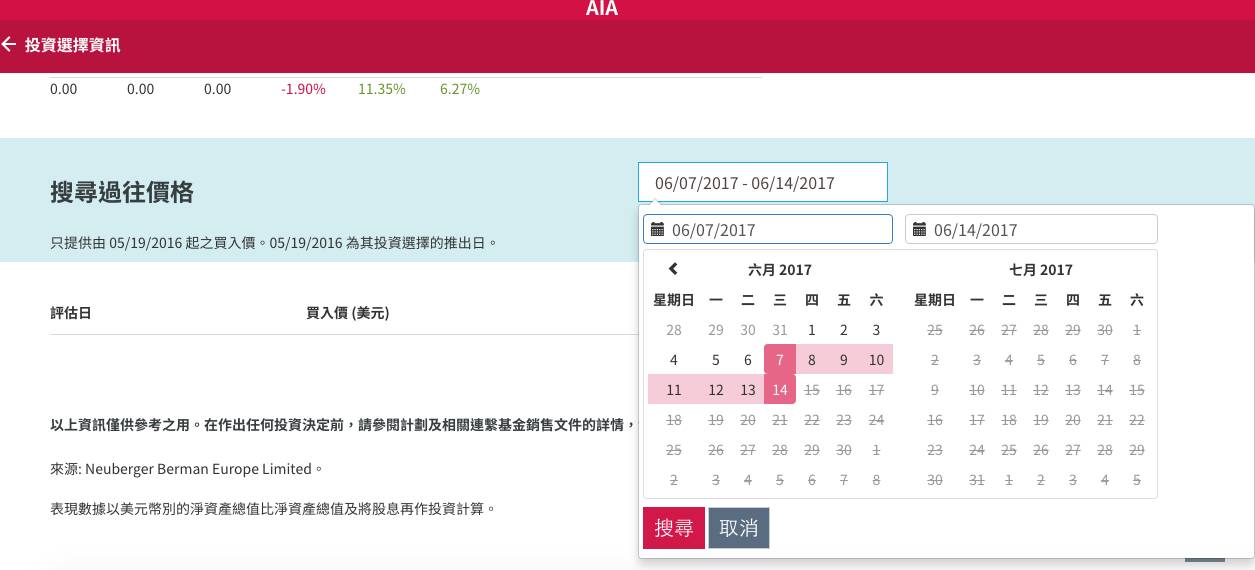Choose June 8 in the highlighted range
This screenshot has width=1255, height=570.
[x=812, y=360]
